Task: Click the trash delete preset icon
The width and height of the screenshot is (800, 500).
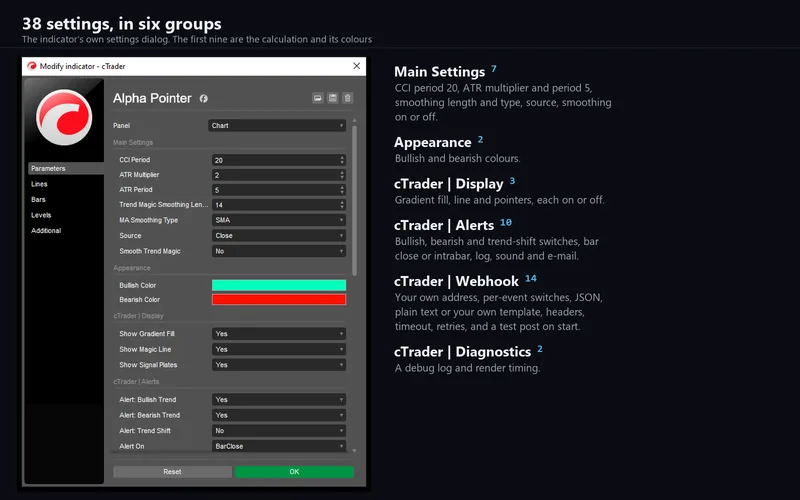Action: [347, 98]
